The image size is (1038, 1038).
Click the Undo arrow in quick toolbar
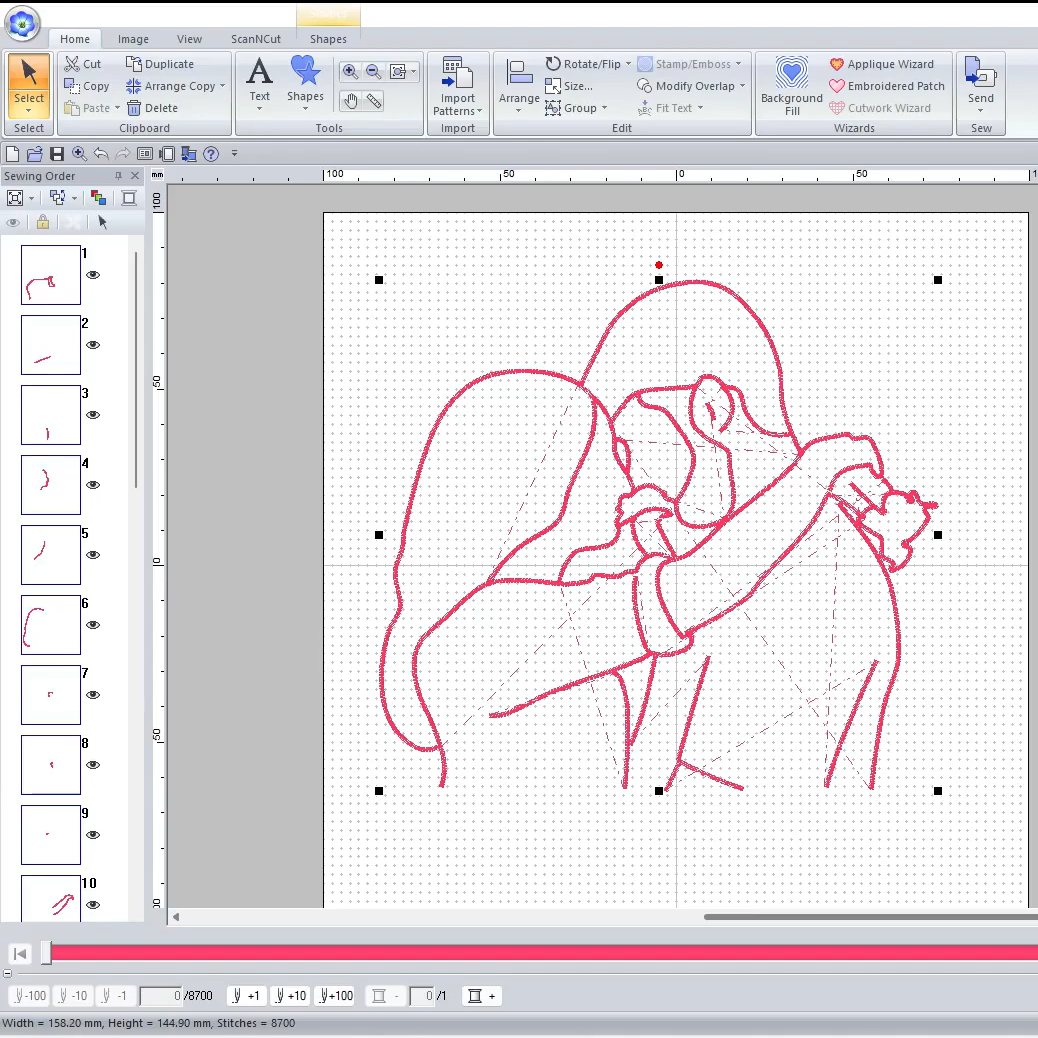click(101, 154)
